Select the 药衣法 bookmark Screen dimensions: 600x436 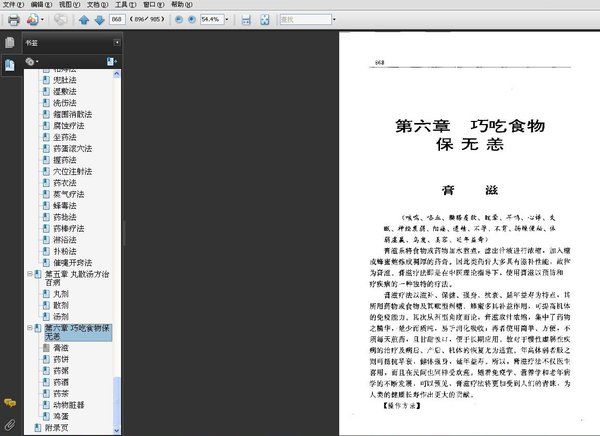tap(64, 183)
